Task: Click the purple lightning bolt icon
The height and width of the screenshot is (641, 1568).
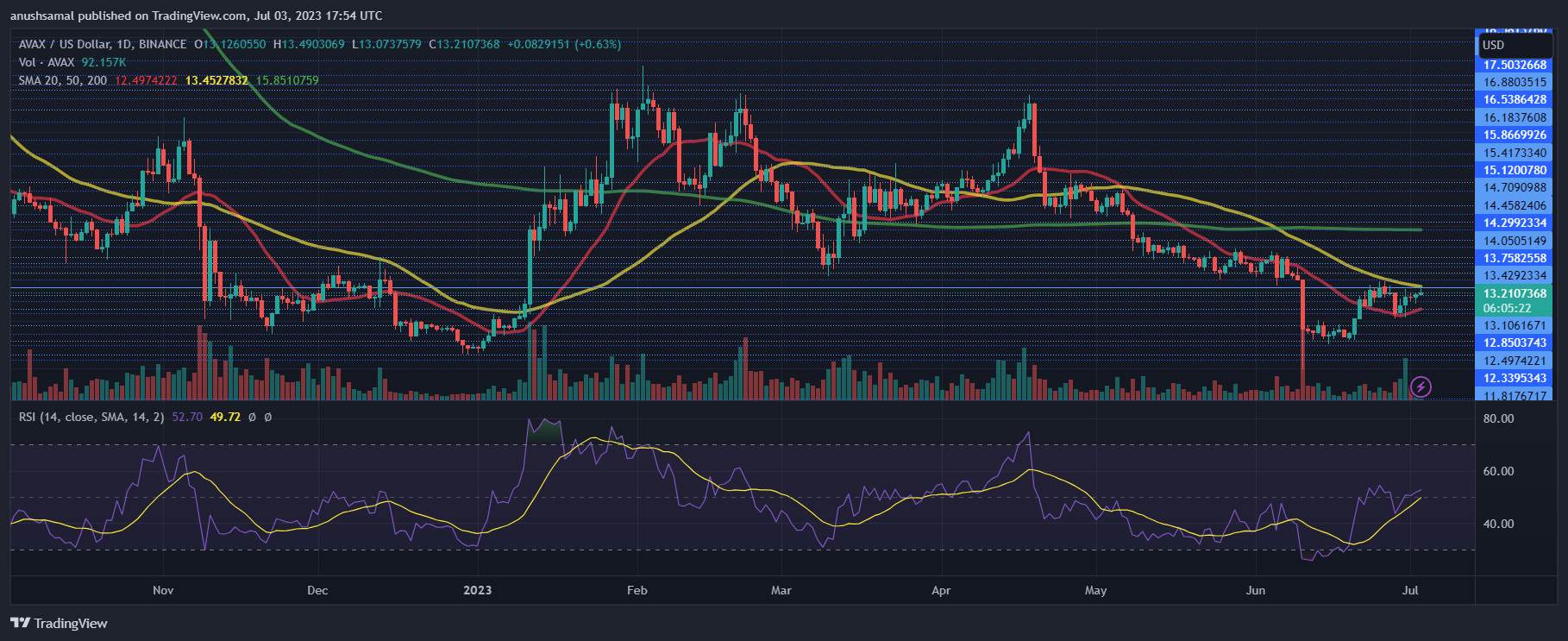Action: pos(1420,386)
